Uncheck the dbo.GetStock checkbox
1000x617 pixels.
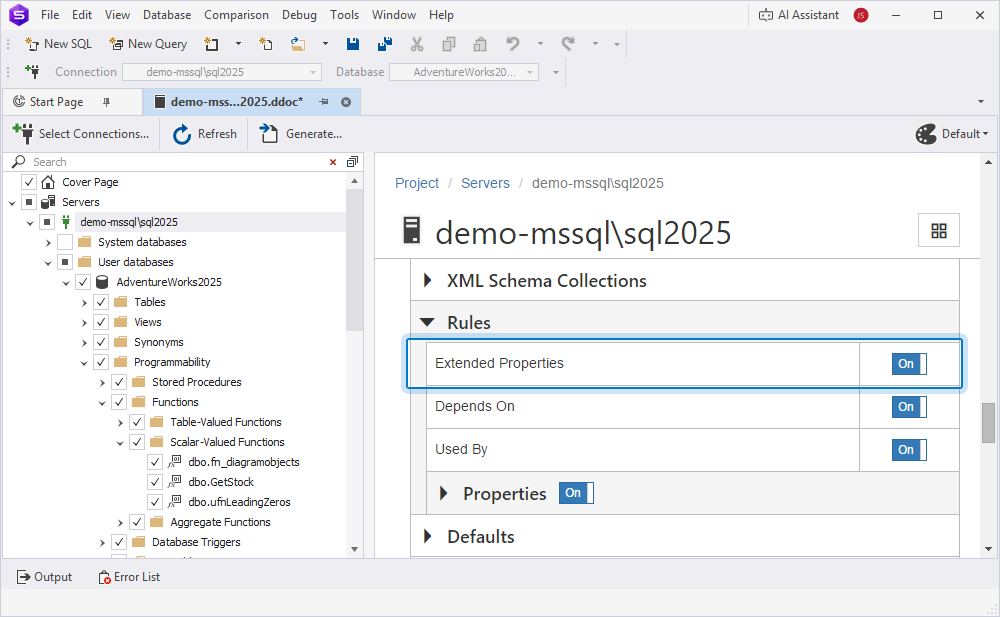pos(155,482)
